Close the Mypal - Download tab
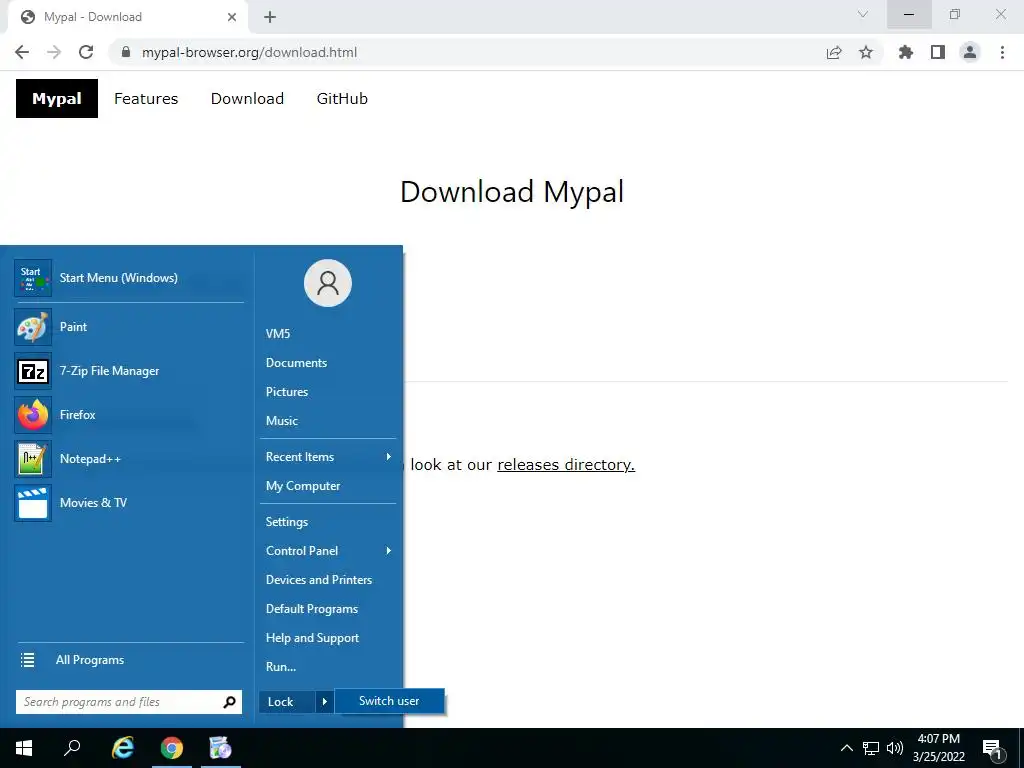 point(232,17)
